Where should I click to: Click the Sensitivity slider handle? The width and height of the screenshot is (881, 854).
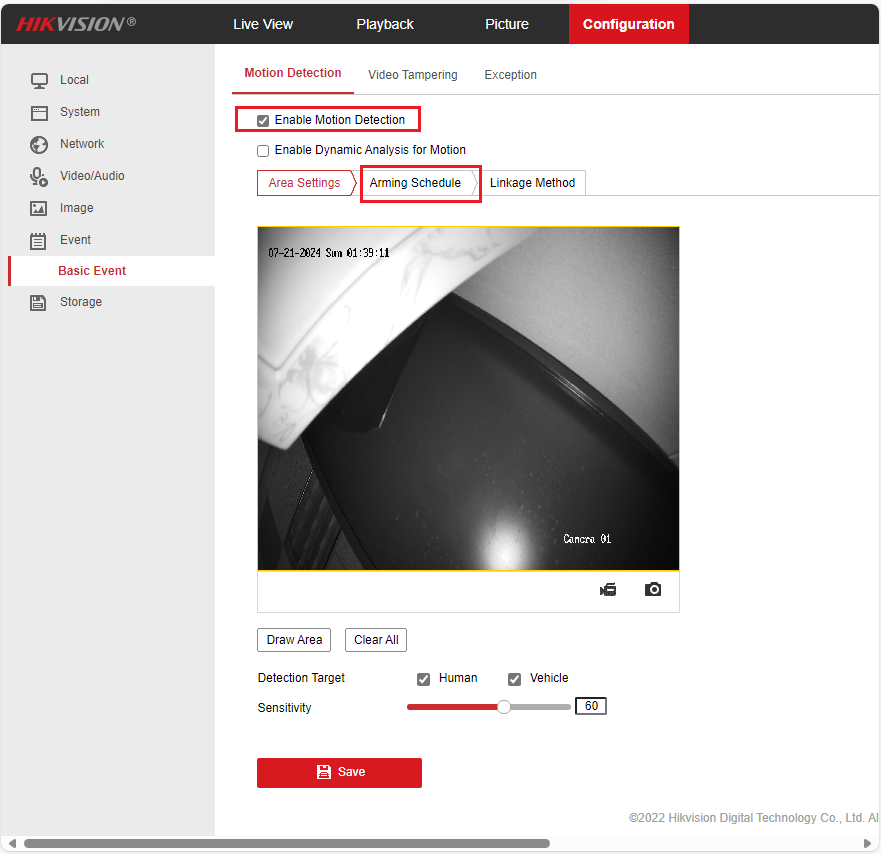pos(504,707)
